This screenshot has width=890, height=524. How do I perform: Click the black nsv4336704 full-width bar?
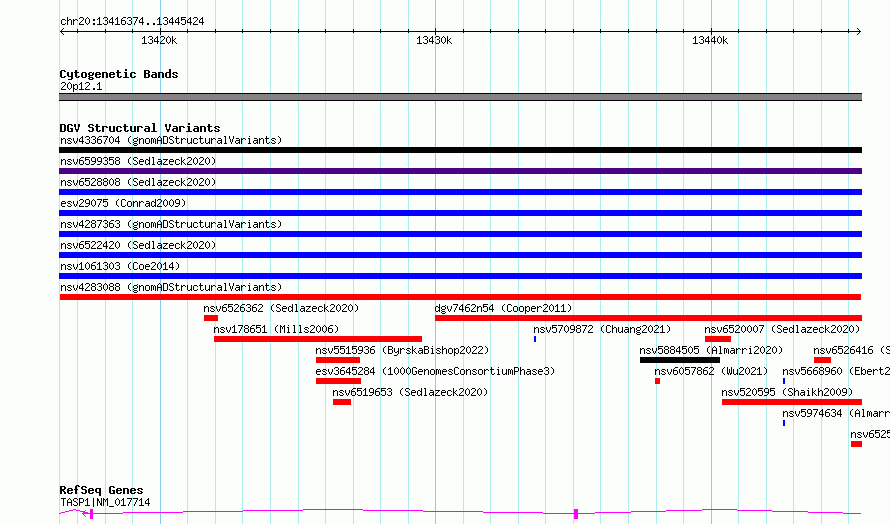pos(460,150)
